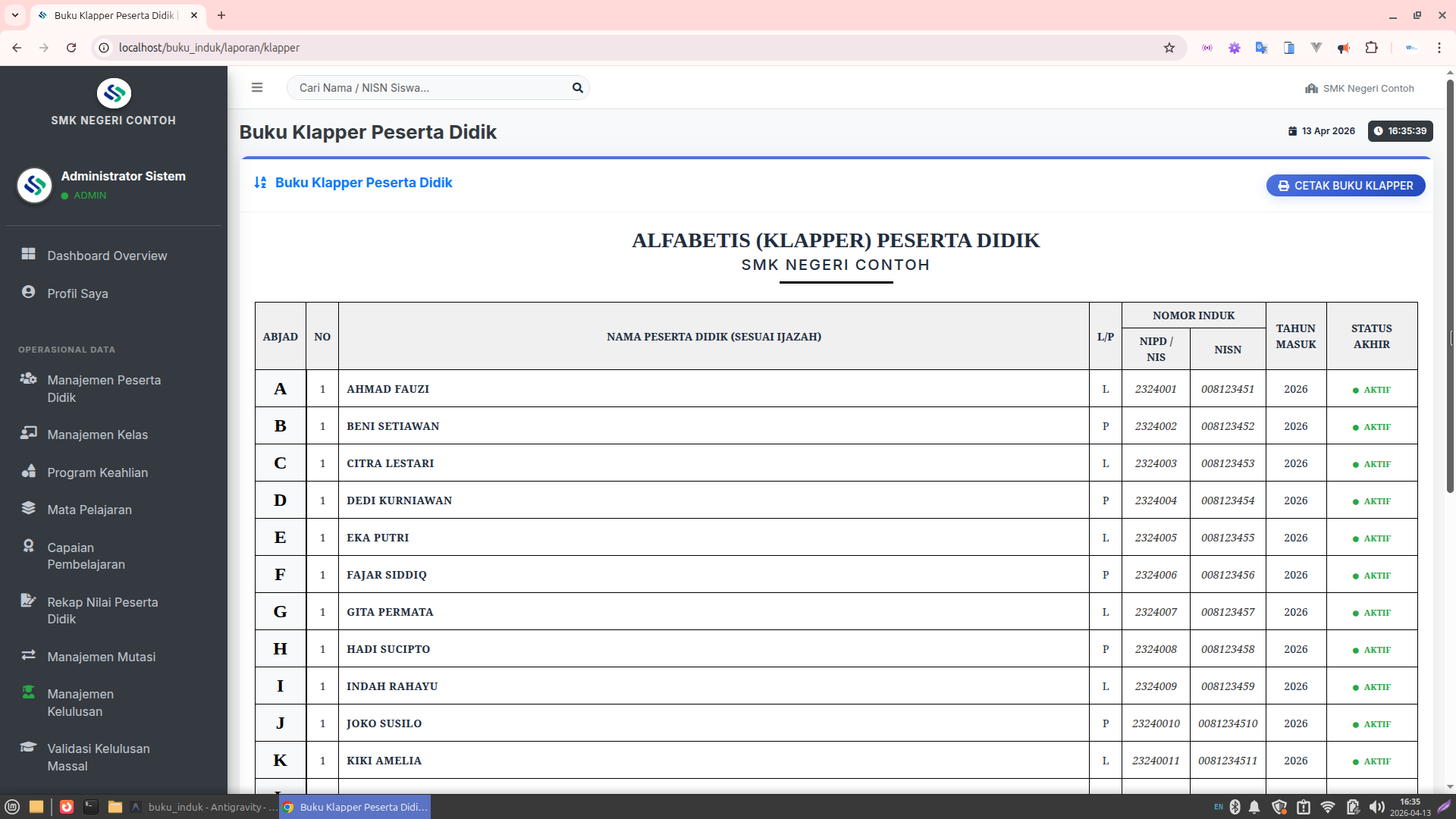Click the Manajemen Kelas sidebar icon

coord(28,433)
